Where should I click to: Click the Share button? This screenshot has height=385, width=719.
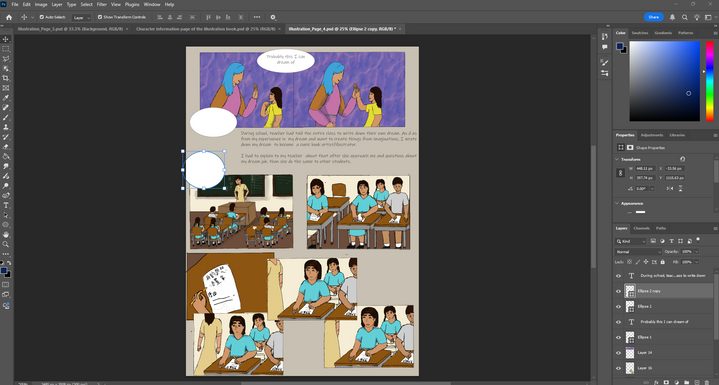pyautogui.click(x=653, y=17)
